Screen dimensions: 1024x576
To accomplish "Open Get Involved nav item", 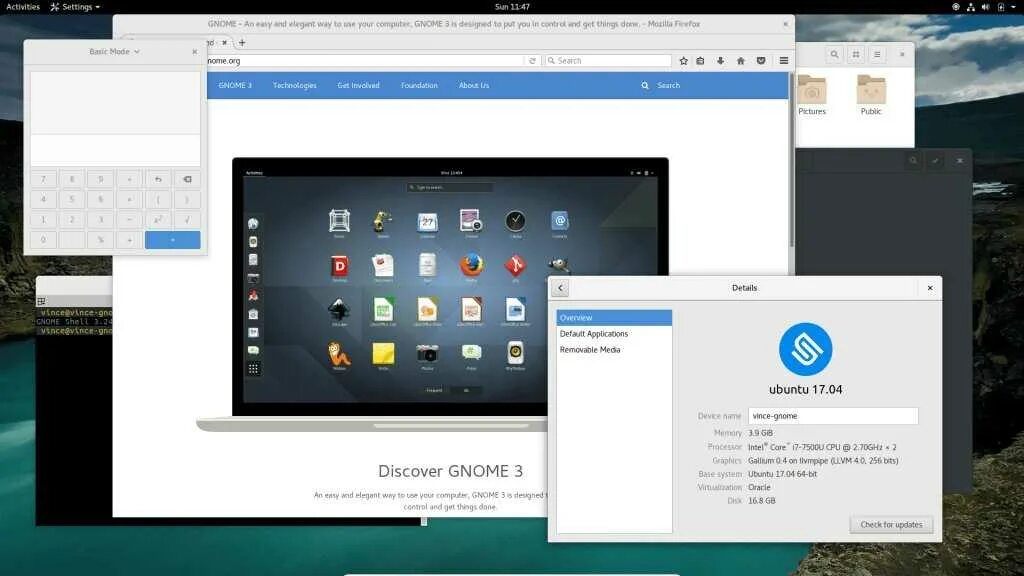I will pyautogui.click(x=358, y=86).
